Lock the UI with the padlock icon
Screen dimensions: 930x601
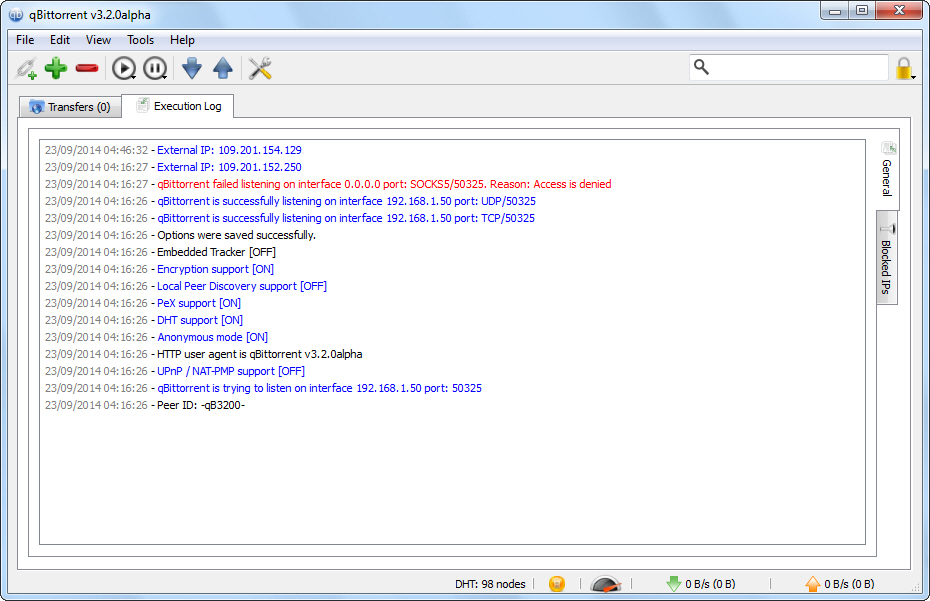(x=904, y=68)
